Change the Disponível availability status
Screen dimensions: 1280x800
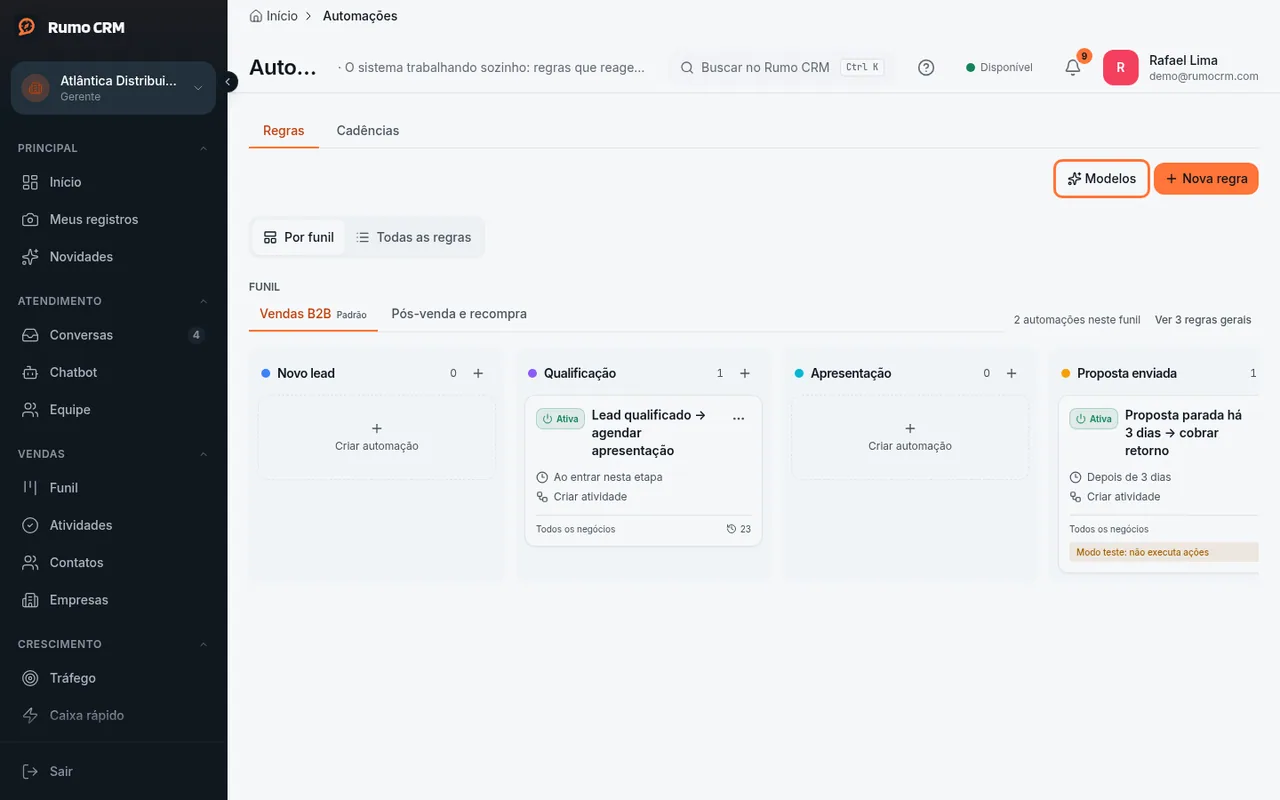(x=999, y=67)
